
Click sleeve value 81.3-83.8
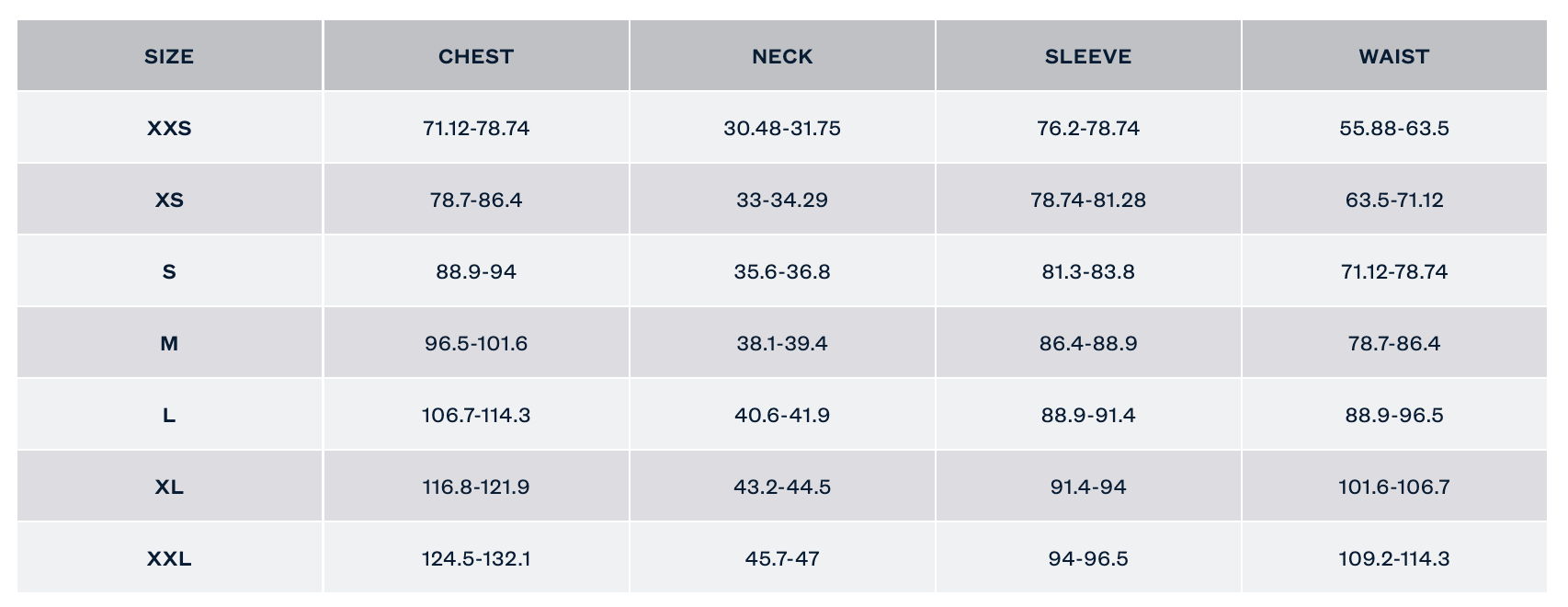1088,272
